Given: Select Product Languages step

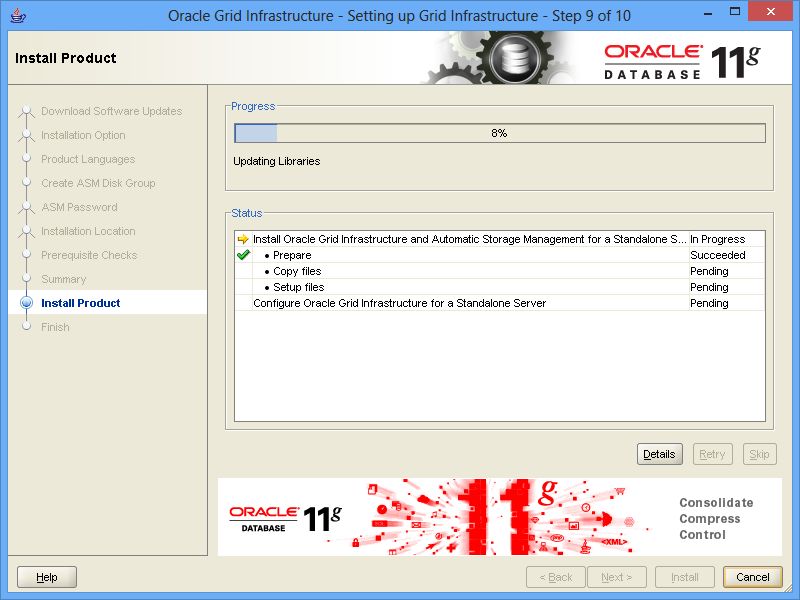Looking at the screenshot, I should 88,159.
